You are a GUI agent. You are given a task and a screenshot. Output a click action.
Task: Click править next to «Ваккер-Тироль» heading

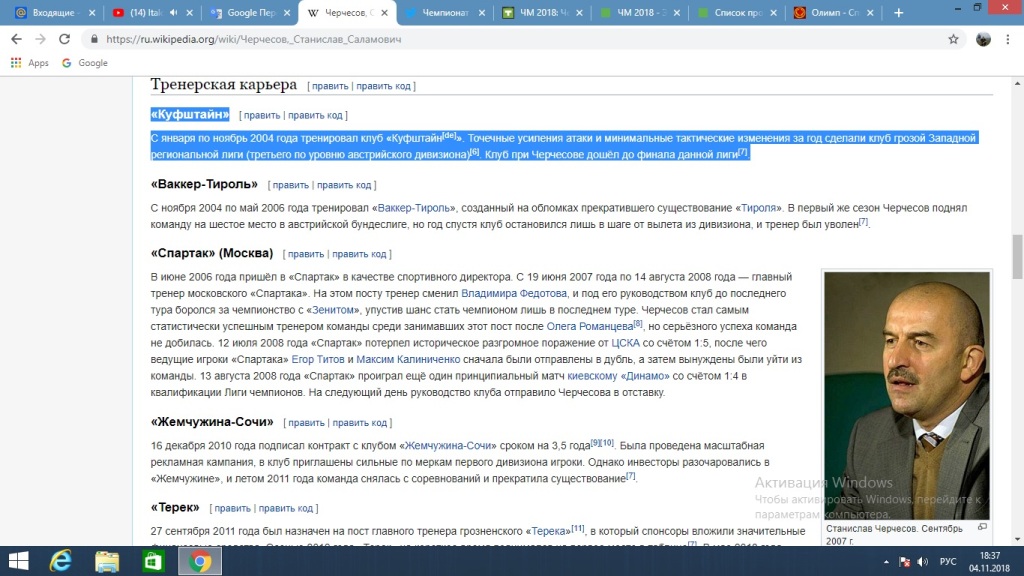click(291, 185)
